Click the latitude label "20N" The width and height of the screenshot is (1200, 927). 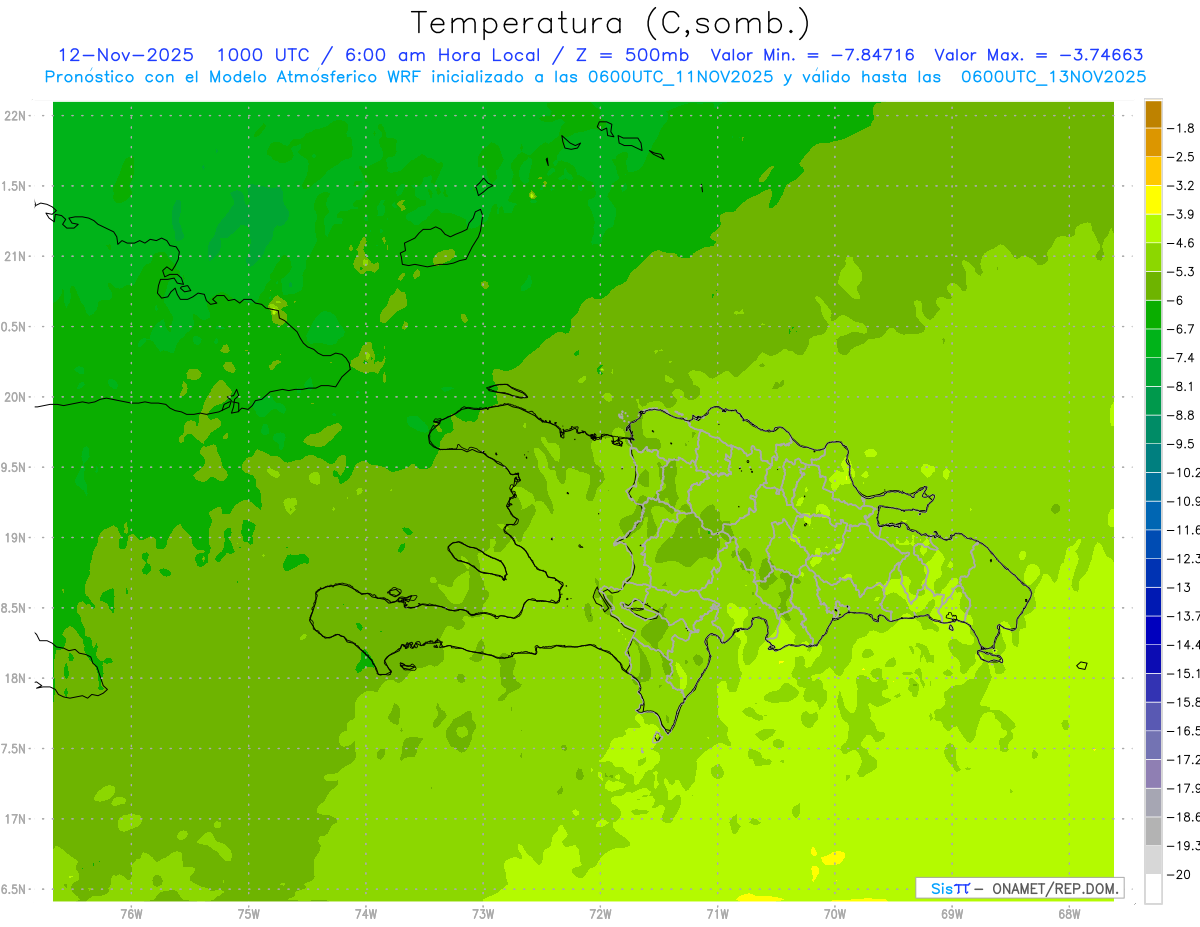15,397
